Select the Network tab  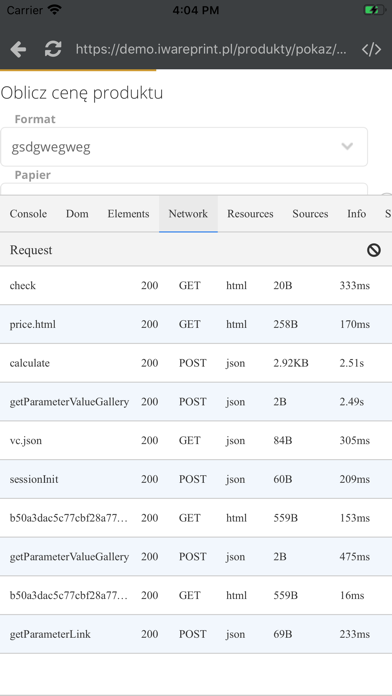(188, 214)
